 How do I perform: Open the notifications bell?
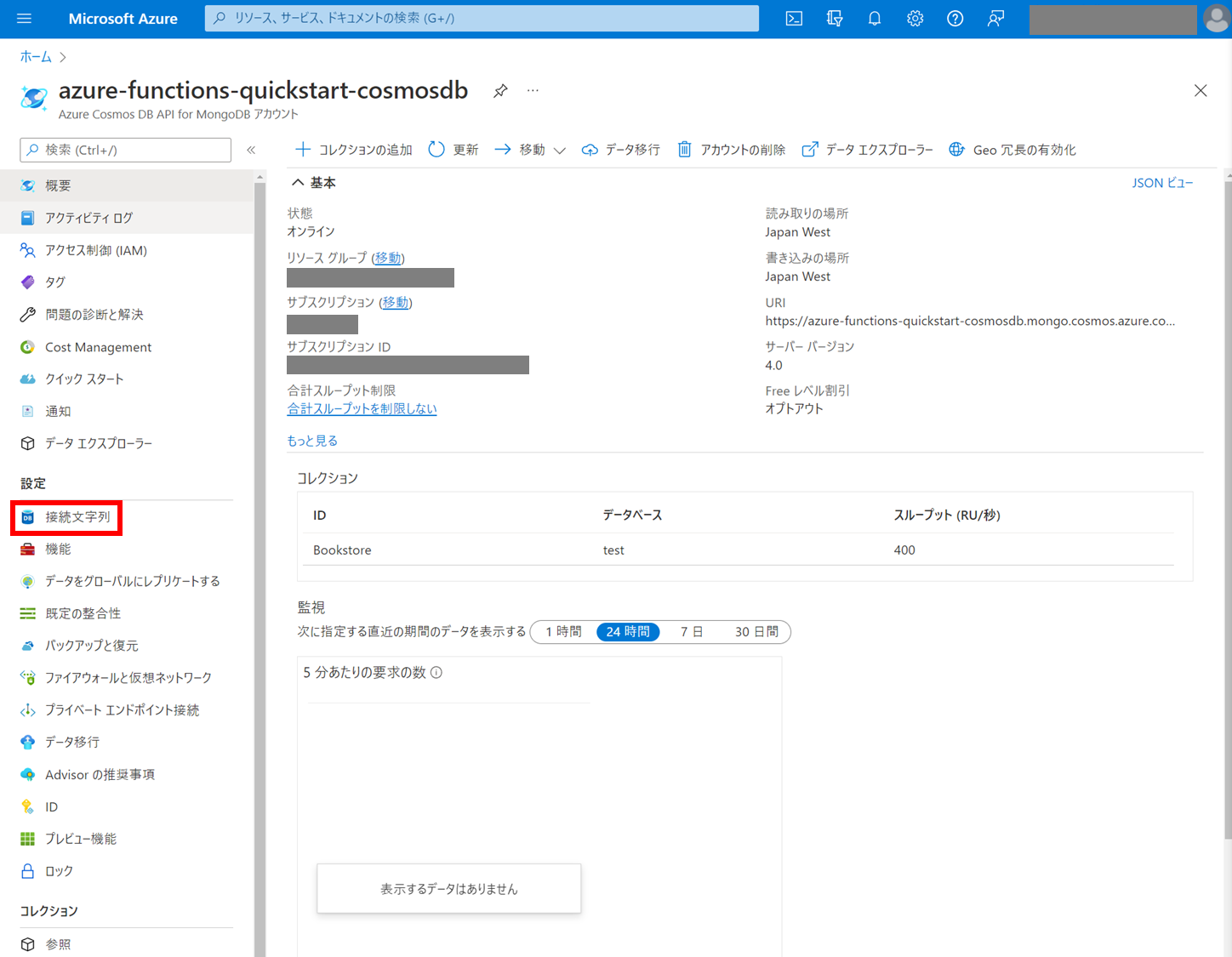[x=875, y=19]
